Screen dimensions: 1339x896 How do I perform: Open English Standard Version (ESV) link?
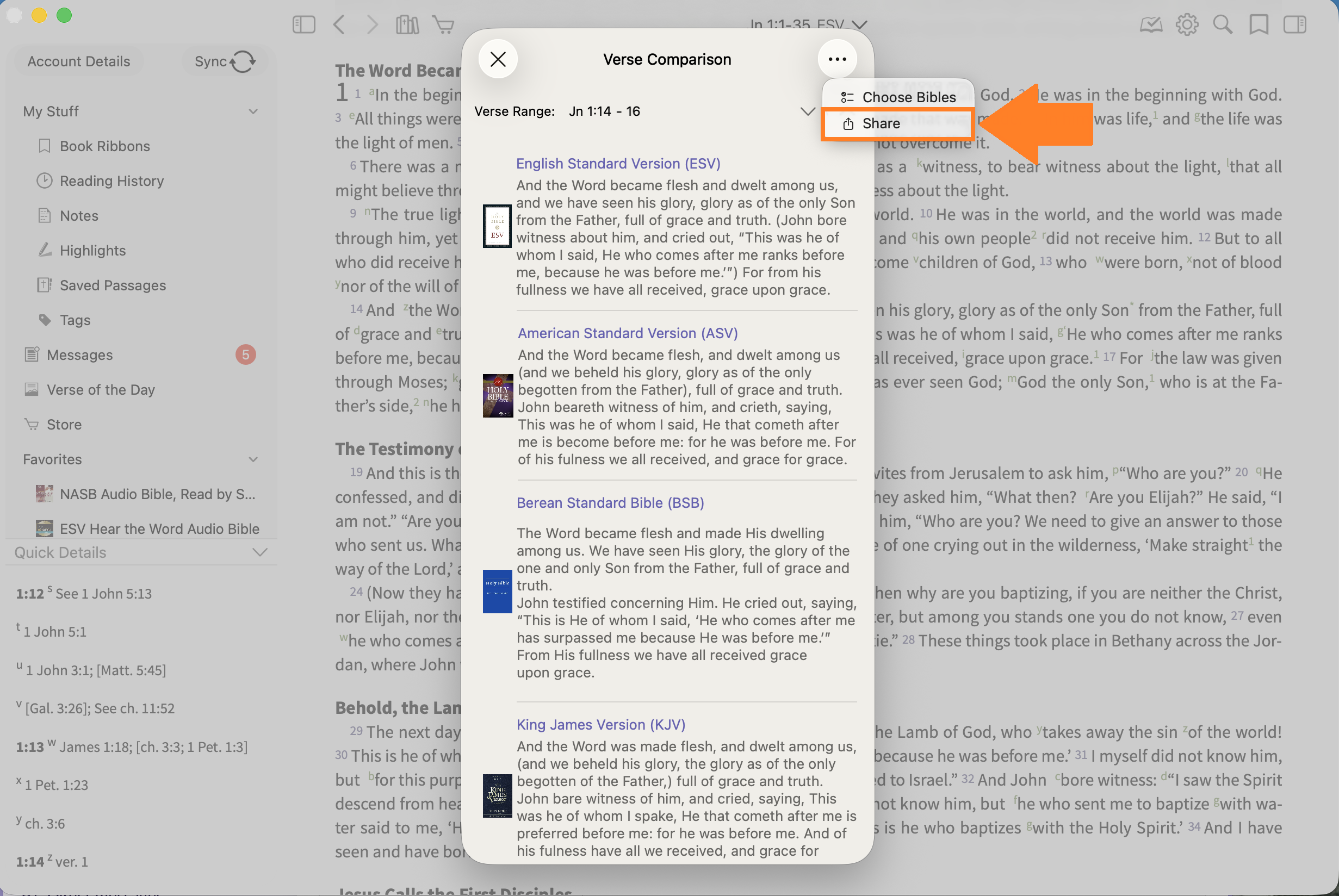[x=618, y=164]
